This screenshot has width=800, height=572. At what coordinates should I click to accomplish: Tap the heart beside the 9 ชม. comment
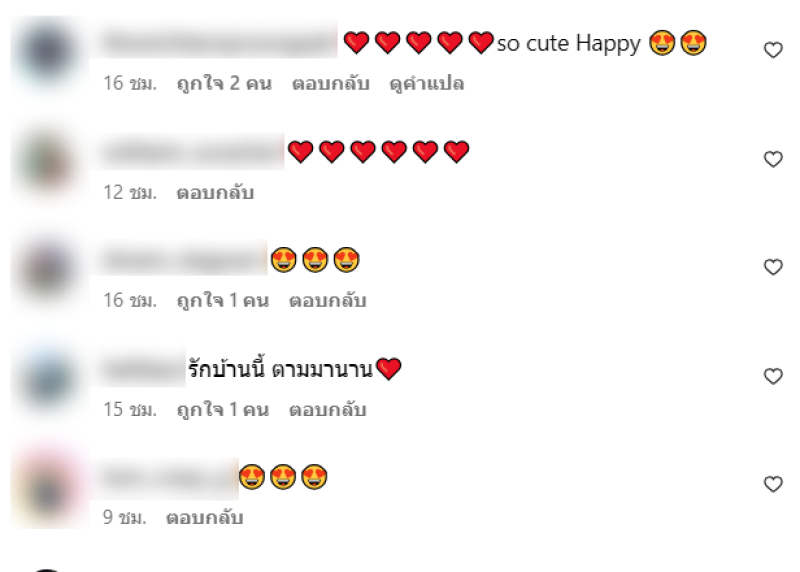click(x=773, y=484)
